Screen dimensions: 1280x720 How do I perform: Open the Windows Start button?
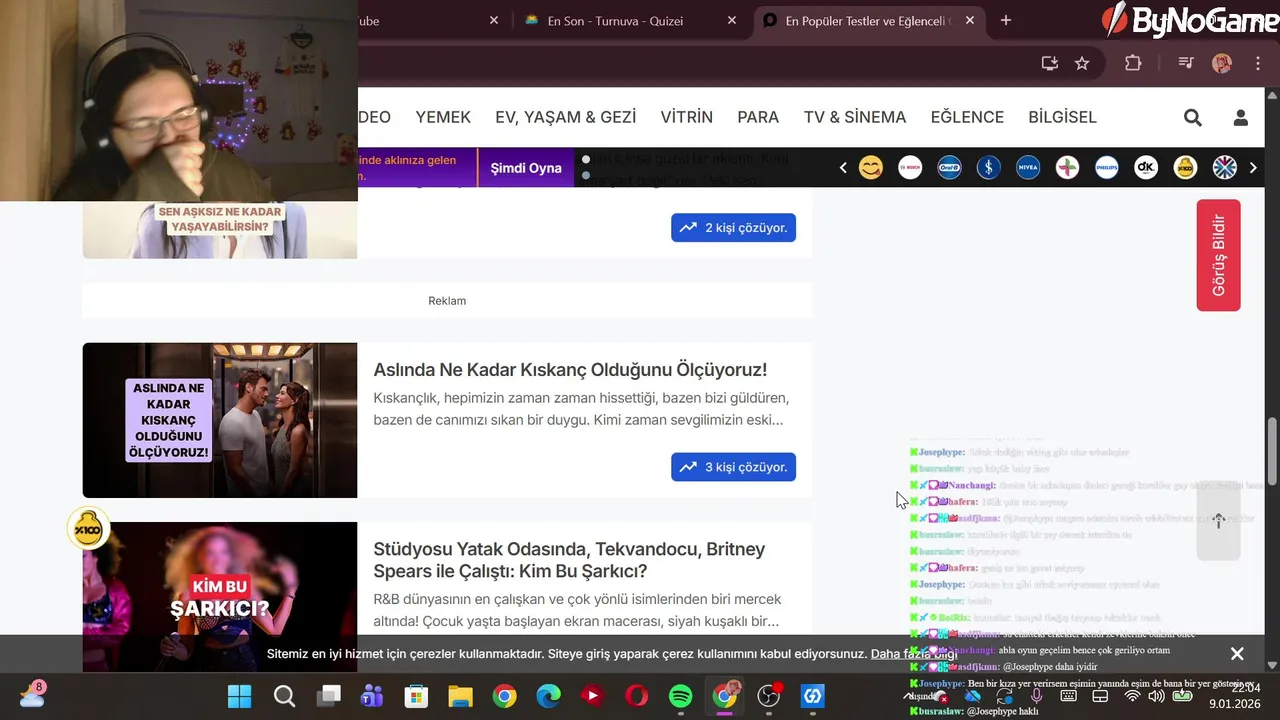pos(239,696)
